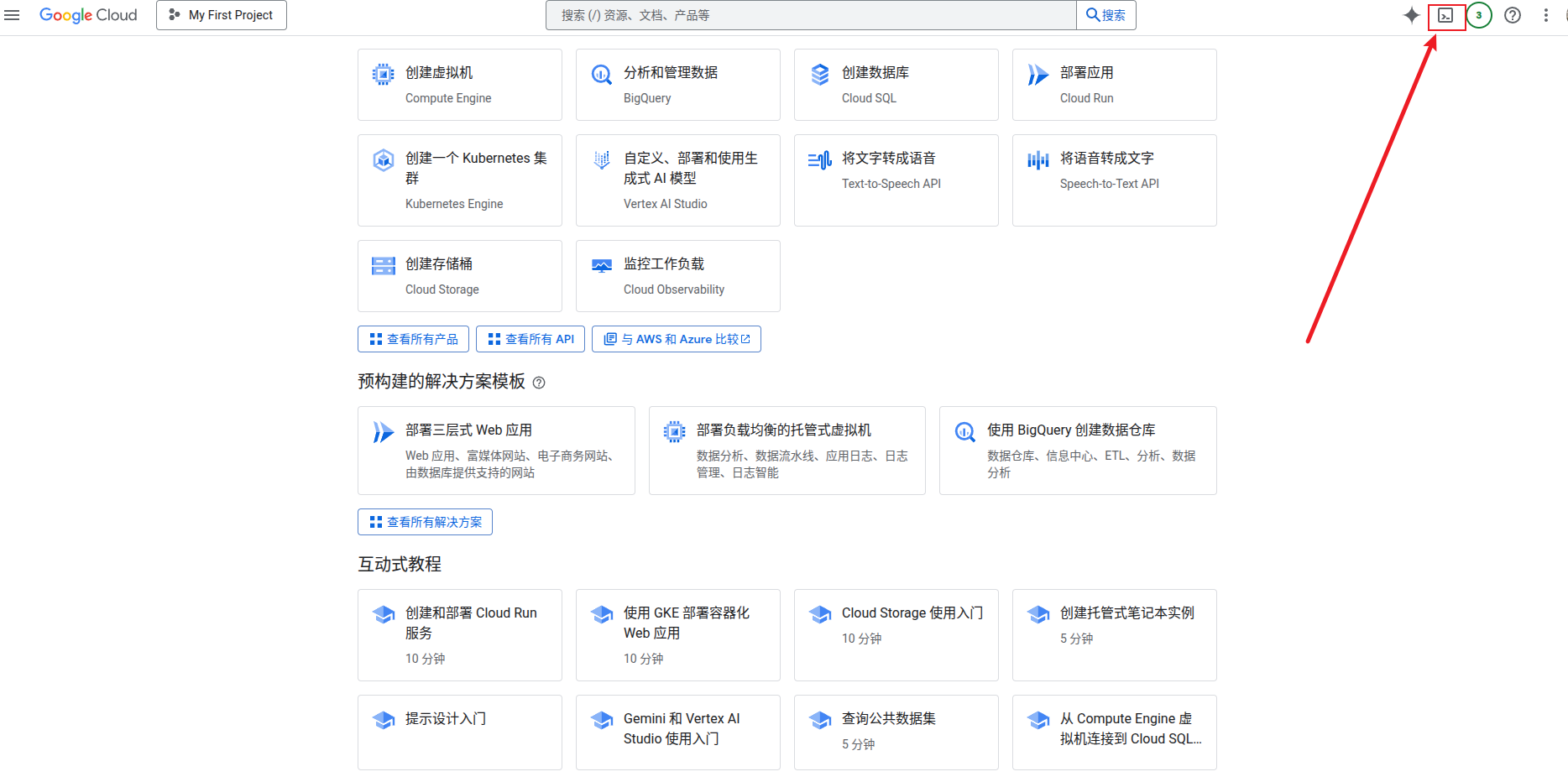Click the search input field
The width and height of the screenshot is (1568, 782).
810,15
